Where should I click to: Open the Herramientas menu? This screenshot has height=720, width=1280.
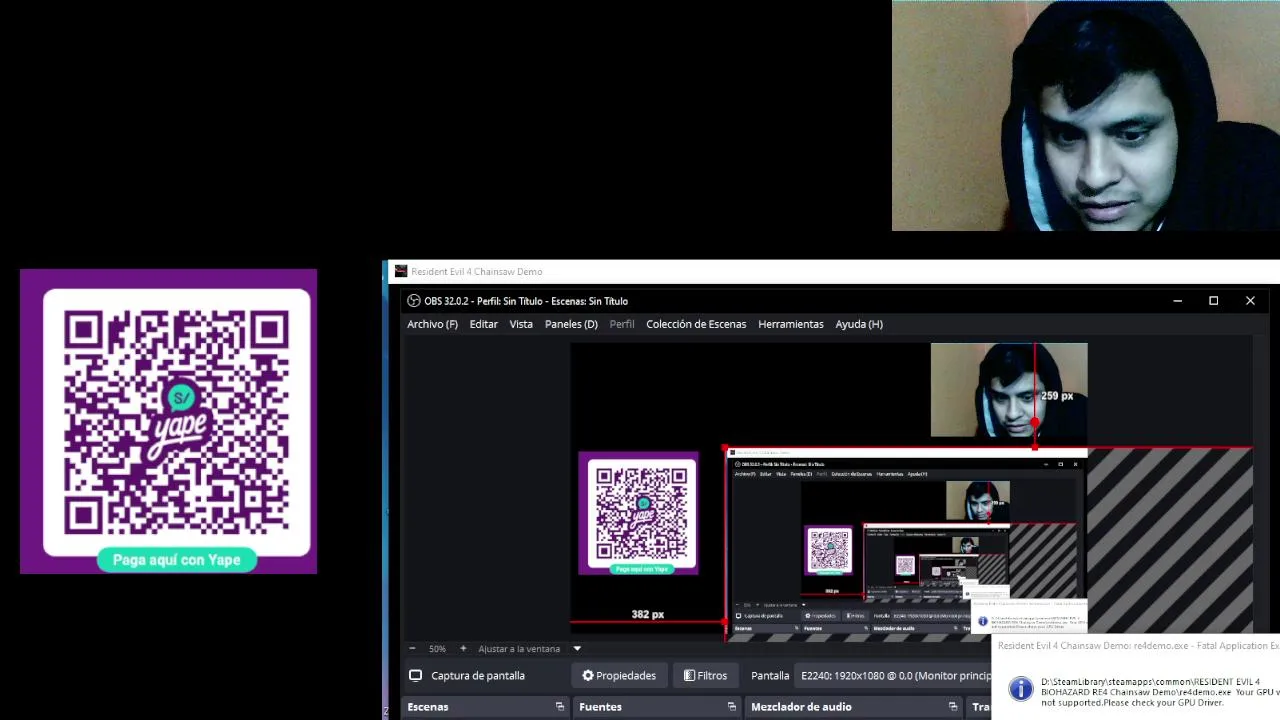pyautogui.click(x=791, y=324)
